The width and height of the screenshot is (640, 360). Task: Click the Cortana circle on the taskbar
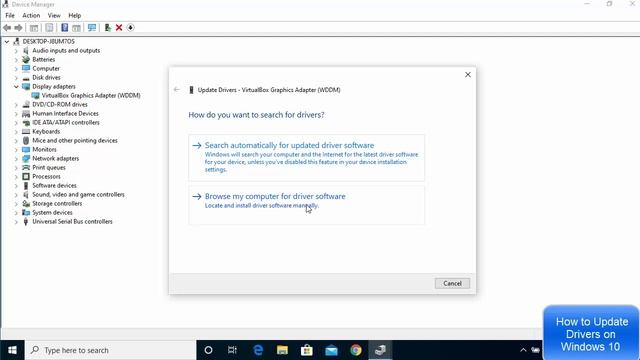(x=208, y=350)
